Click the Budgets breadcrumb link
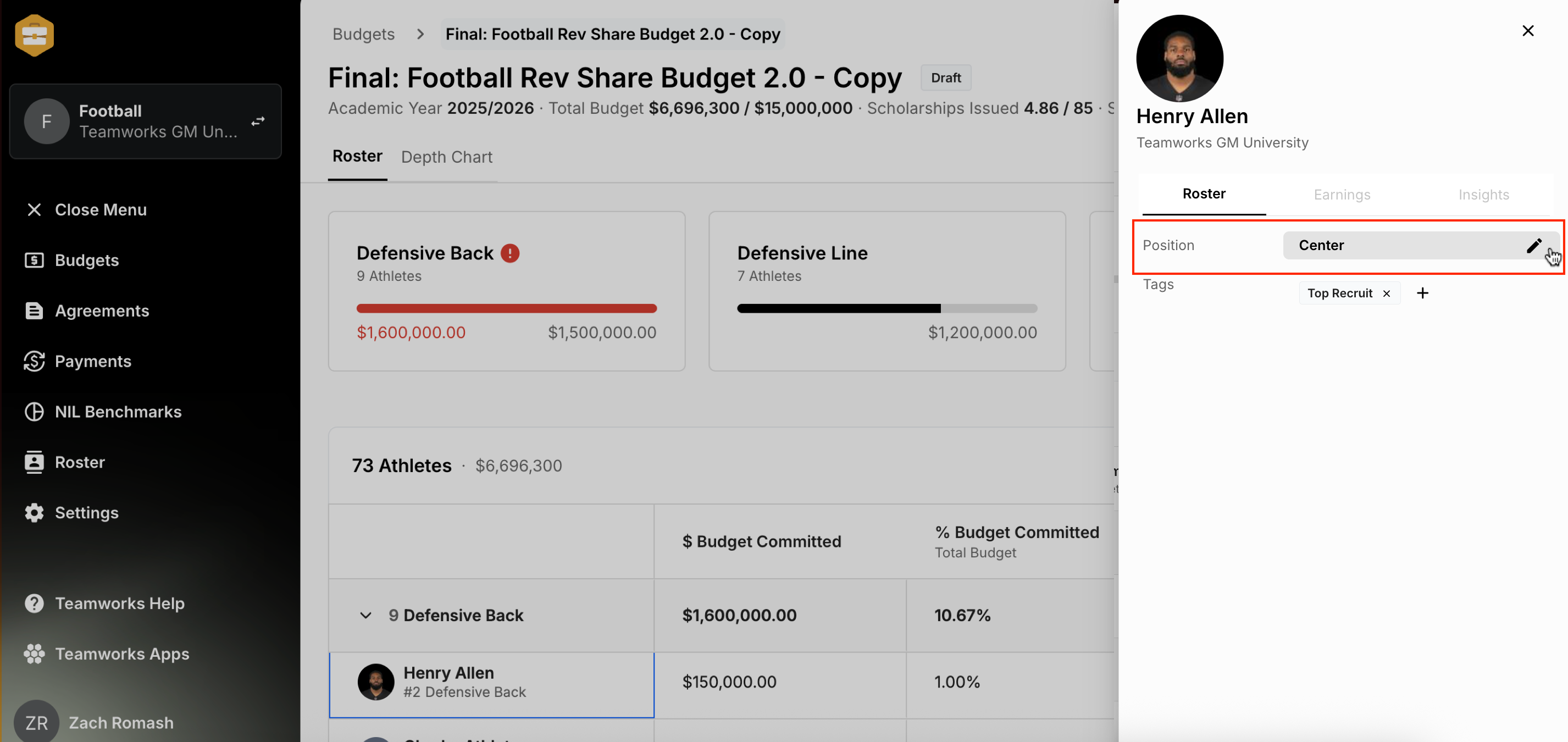This screenshot has height=742, width=1568. pos(363,34)
